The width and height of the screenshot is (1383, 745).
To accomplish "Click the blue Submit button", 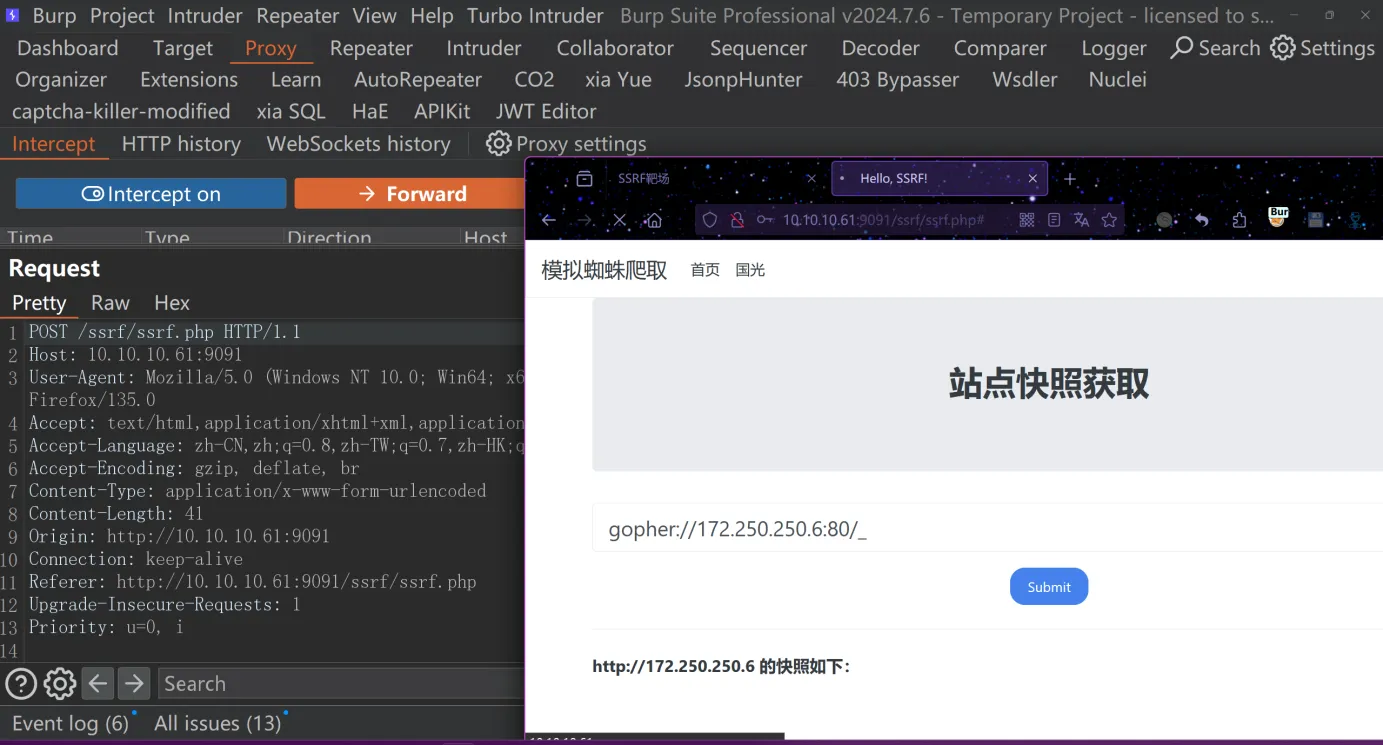I will (x=1049, y=587).
